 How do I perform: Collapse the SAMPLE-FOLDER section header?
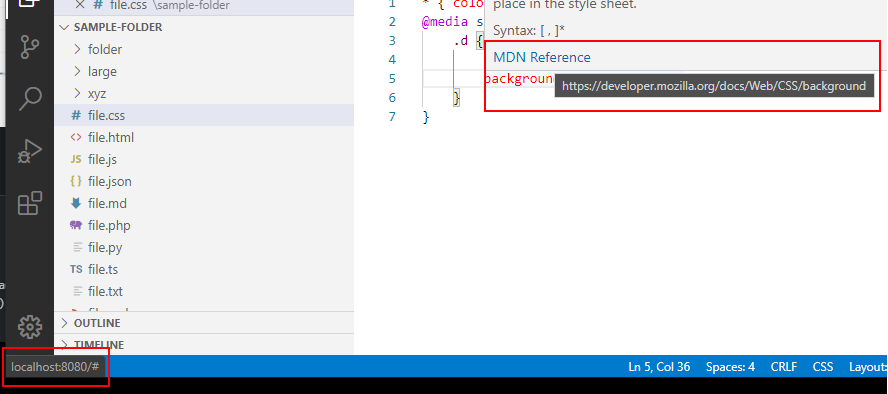point(204,27)
